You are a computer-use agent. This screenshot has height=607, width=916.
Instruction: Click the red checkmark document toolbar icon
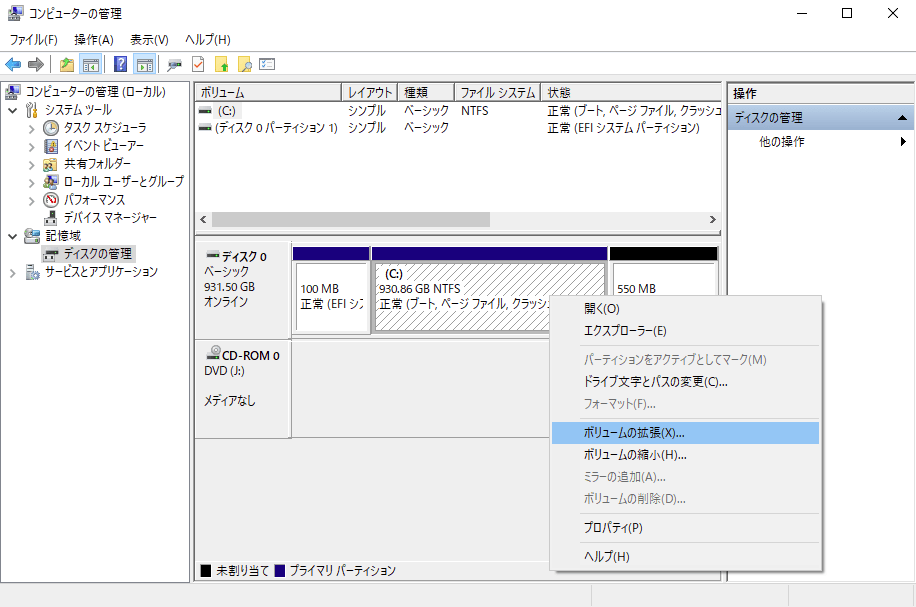coord(198,64)
